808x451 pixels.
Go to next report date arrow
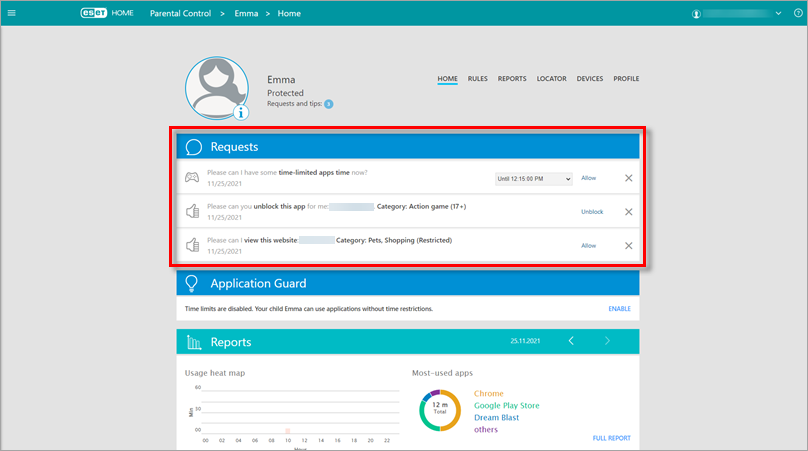[x=607, y=341]
